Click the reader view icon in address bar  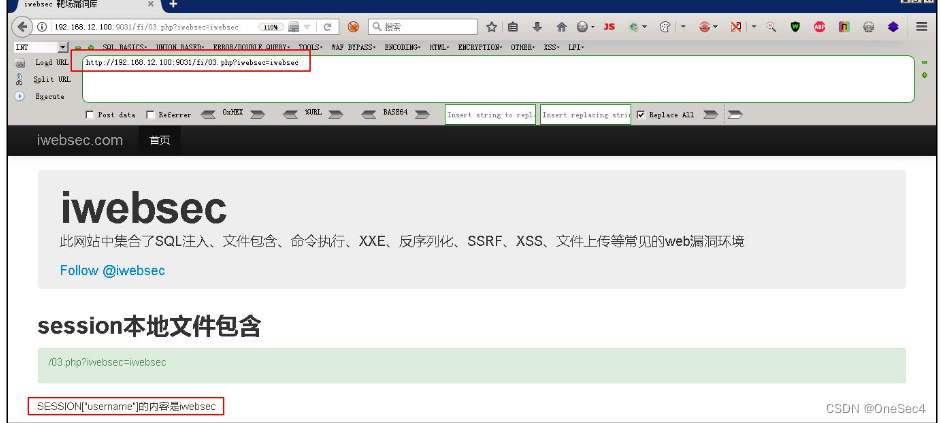pyautogui.click(x=293, y=27)
